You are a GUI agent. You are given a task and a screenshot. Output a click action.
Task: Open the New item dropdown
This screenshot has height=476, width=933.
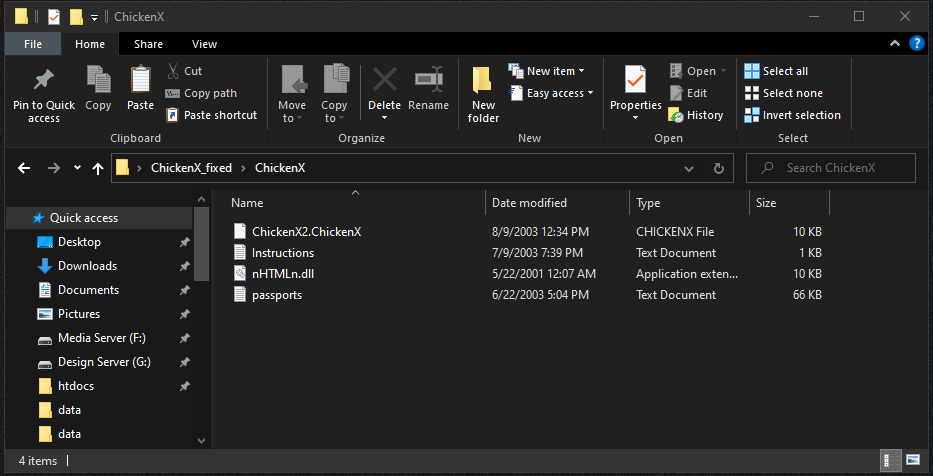point(546,71)
